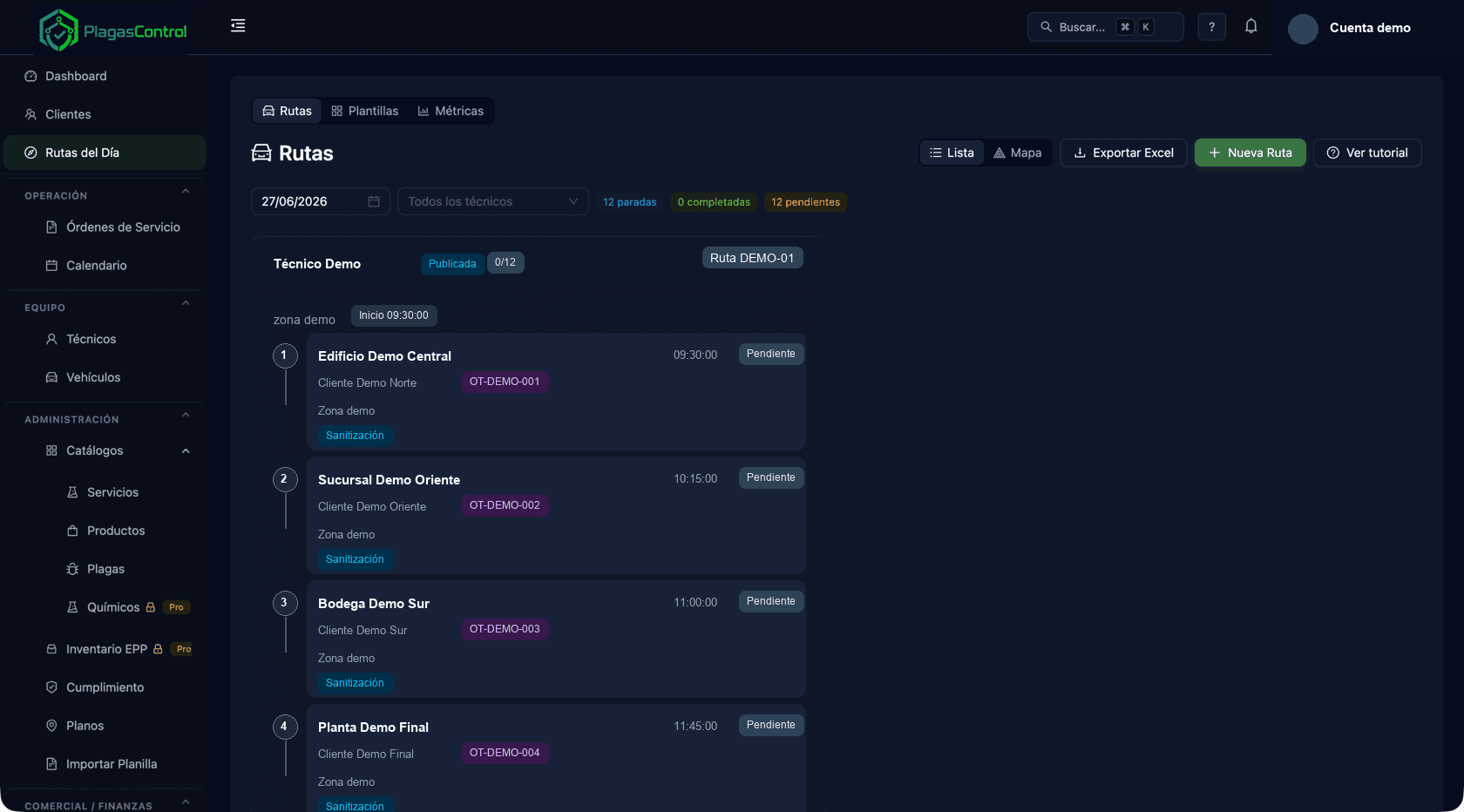Click the Vehículos car icon
This screenshot has width=1464, height=812.
click(x=51, y=377)
